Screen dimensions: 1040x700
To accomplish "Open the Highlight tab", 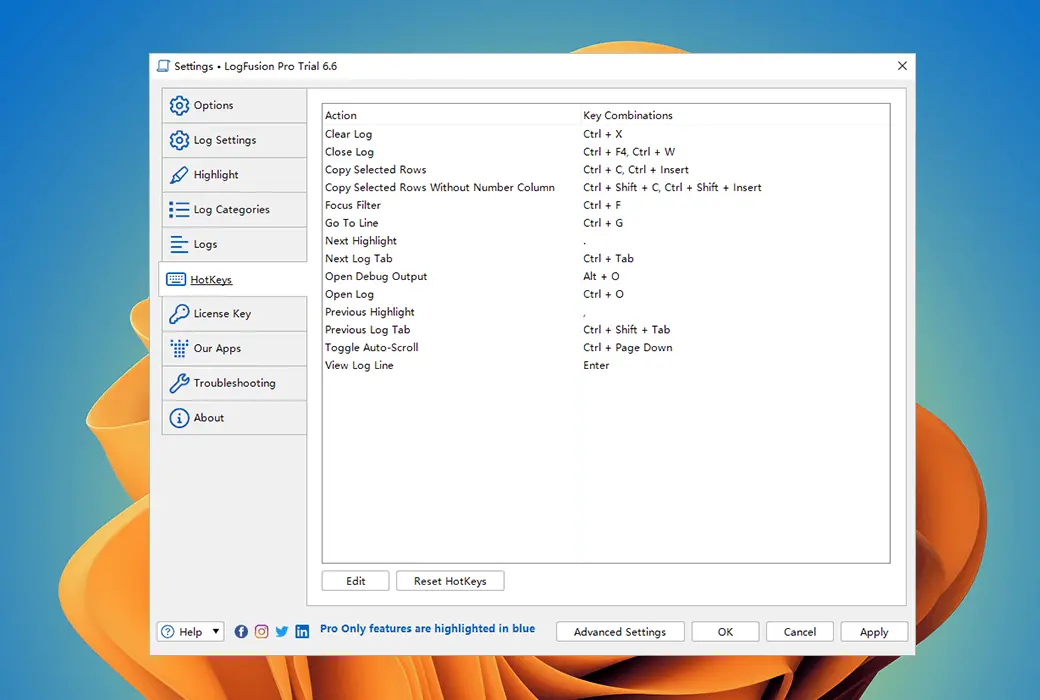I will (x=234, y=175).
